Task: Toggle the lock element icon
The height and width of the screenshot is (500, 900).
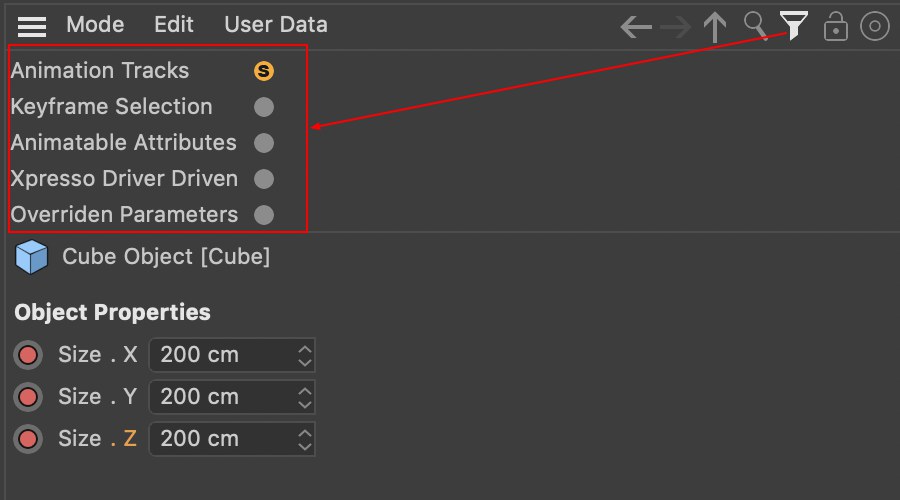Action: coord(835,27)
